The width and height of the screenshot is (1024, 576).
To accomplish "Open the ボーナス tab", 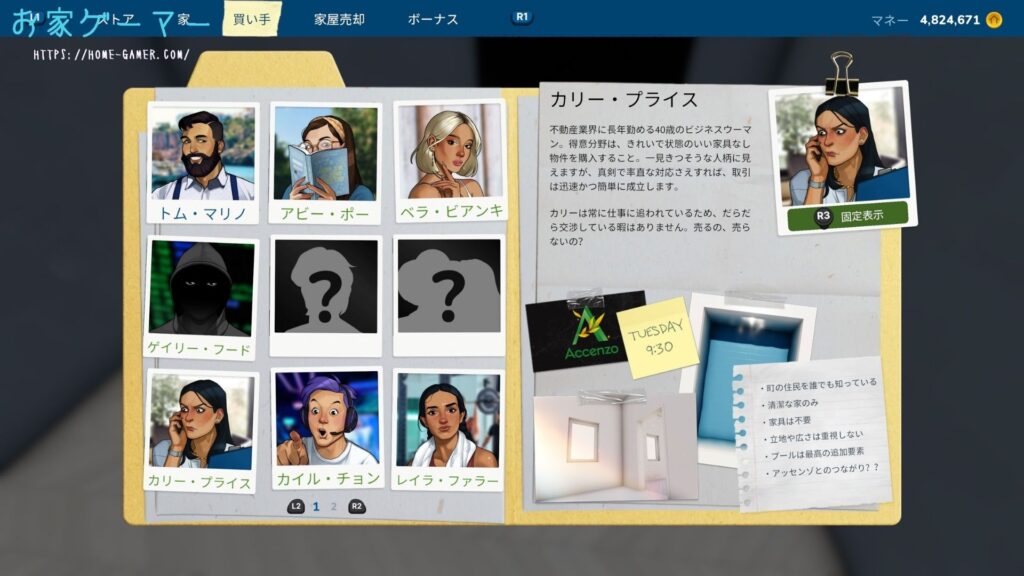I will pyautogui.click(x=432, y=20).
